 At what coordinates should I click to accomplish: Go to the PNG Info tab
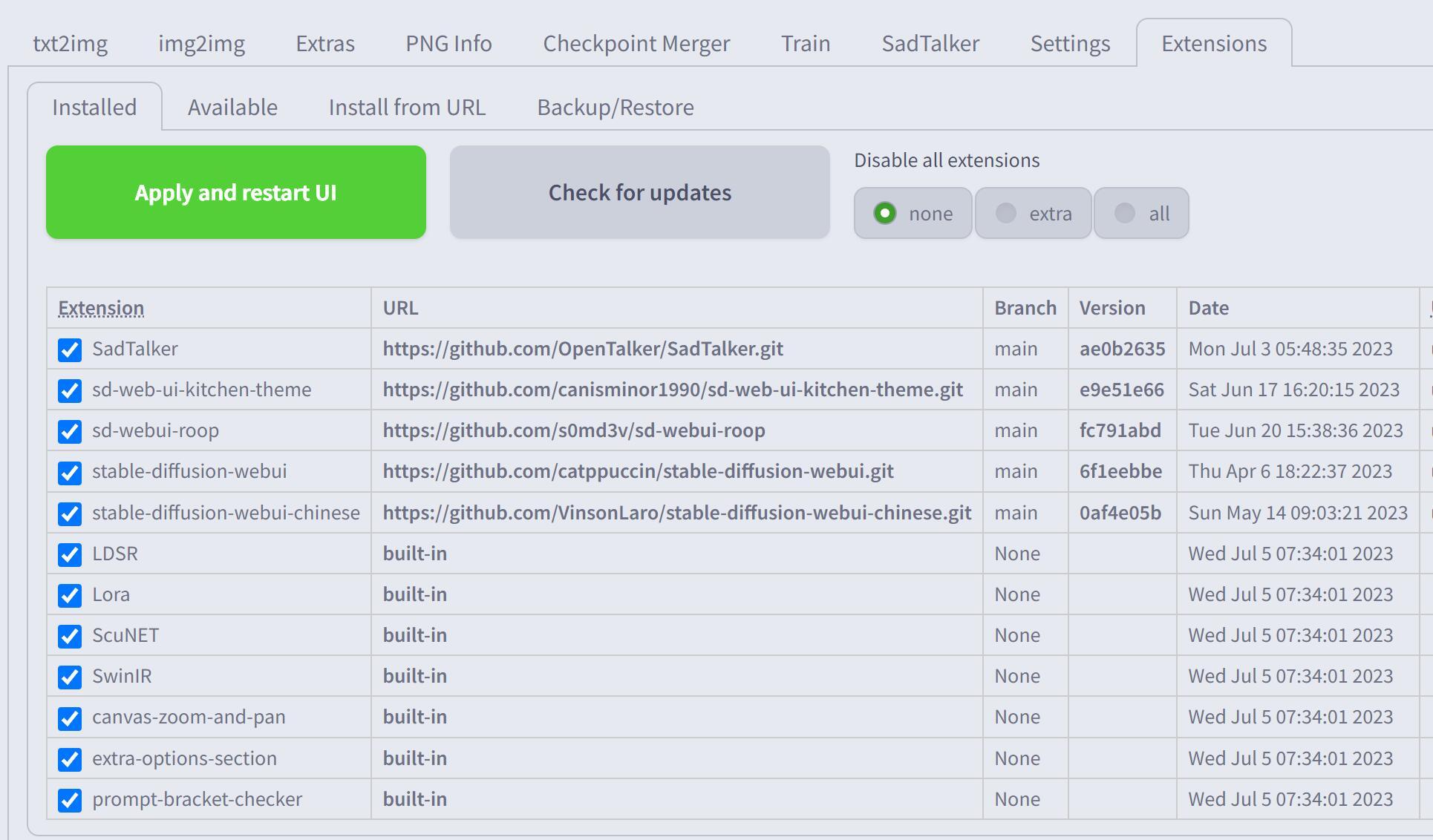tap(448, 43)
